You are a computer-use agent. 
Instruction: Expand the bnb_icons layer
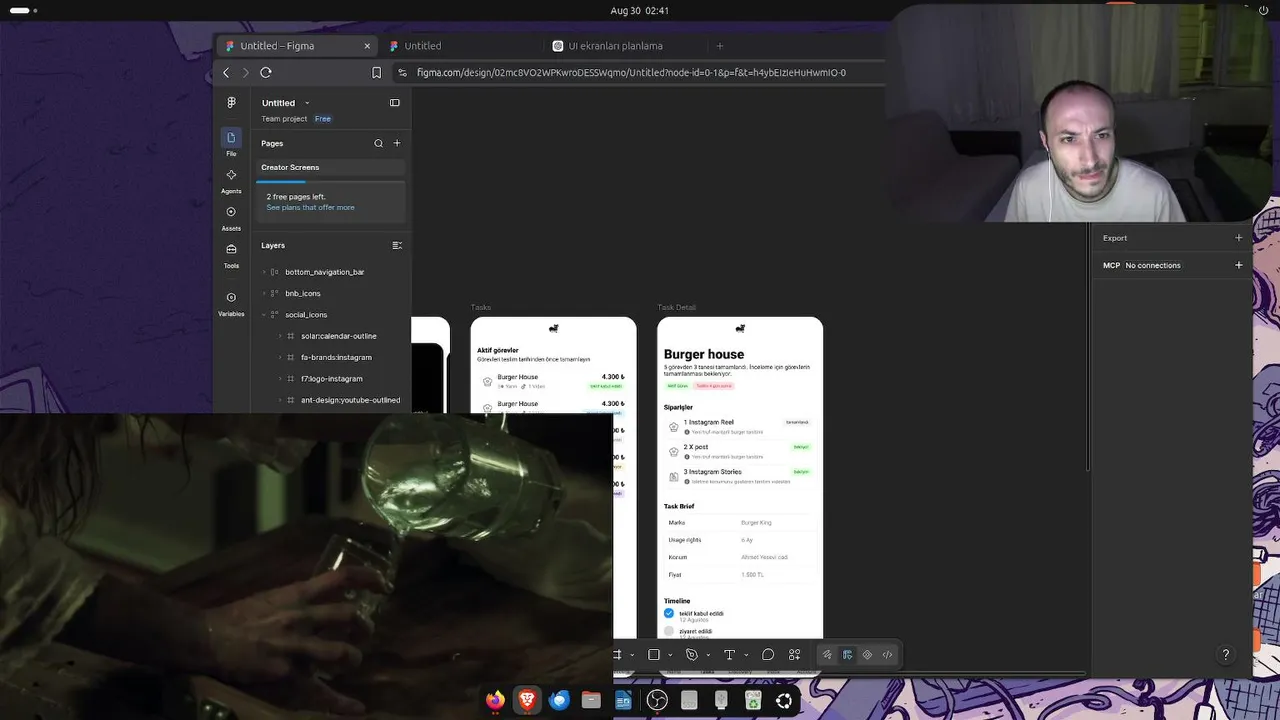coord(264,293)
